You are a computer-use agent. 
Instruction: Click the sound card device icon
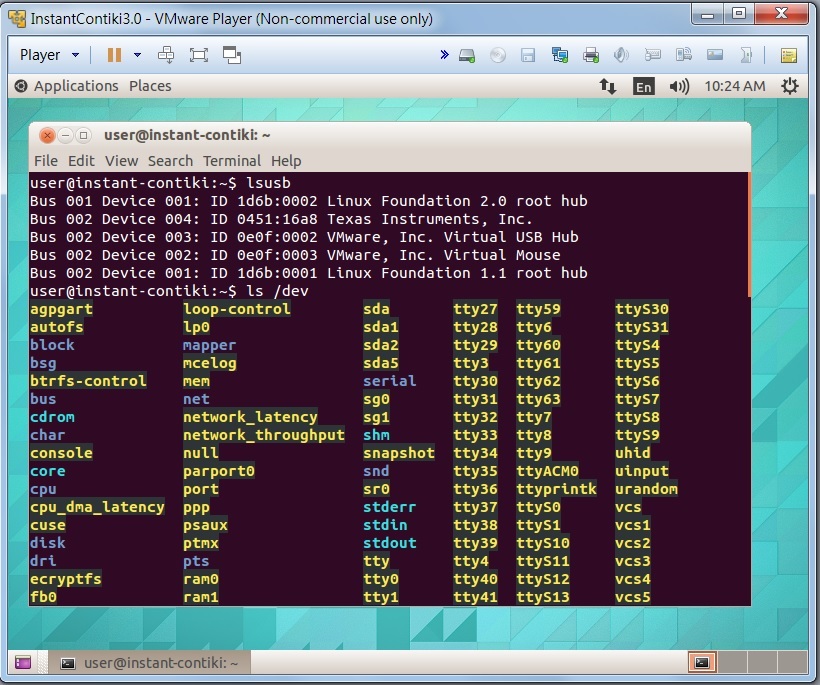(621, 55)
